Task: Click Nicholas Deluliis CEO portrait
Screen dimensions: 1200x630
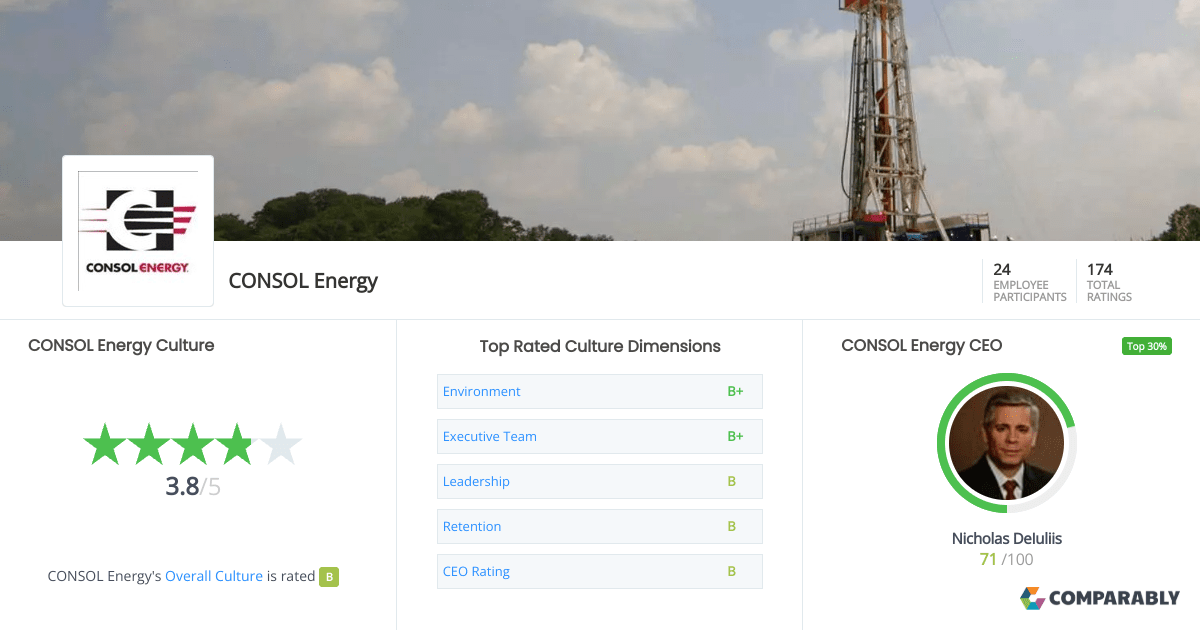Action: point(1007,444)
